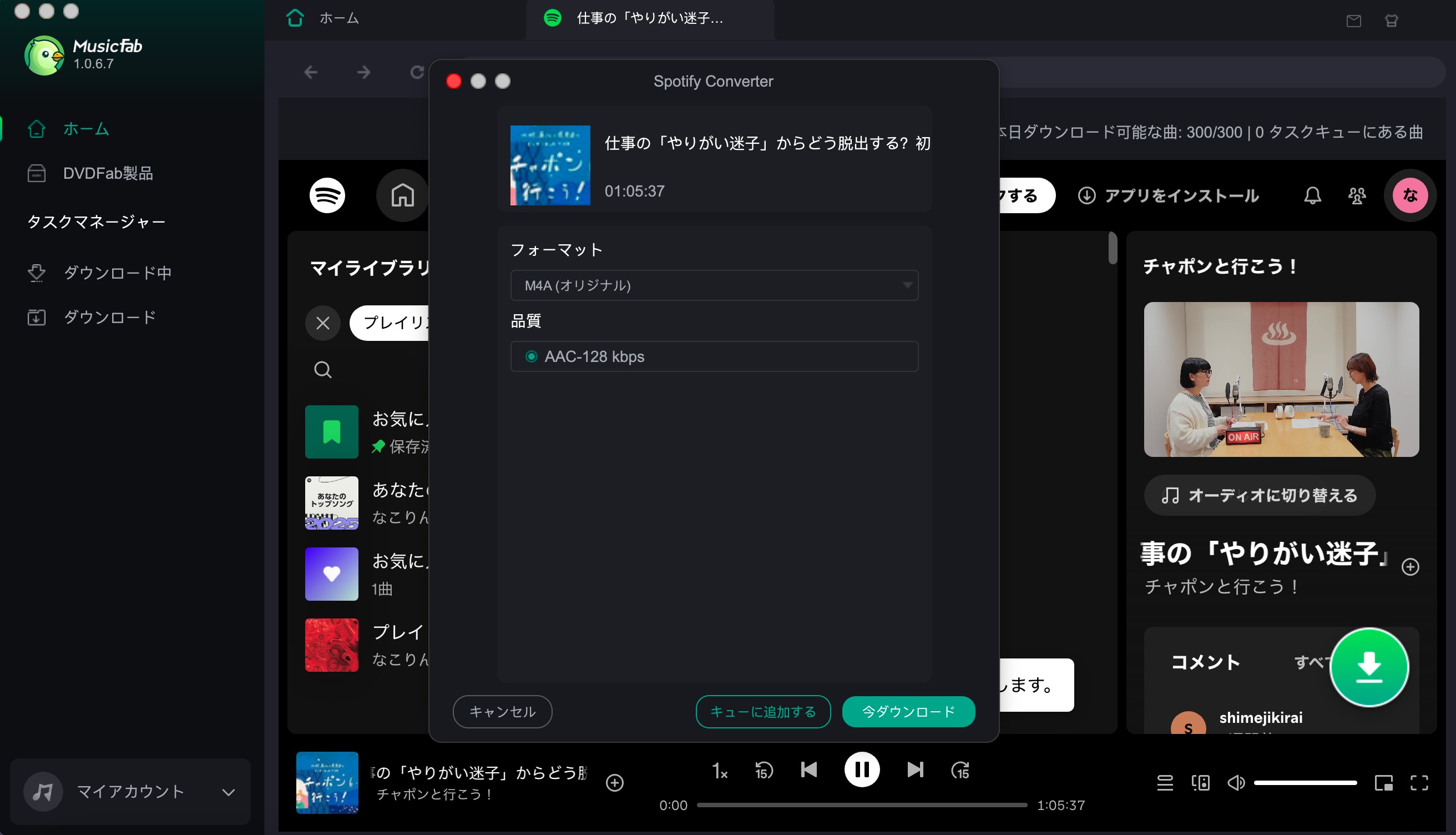1456x835 pixels.
Task: Open あなたのトップソング 2025 playlist cover
Action: (x=332, y=503)
